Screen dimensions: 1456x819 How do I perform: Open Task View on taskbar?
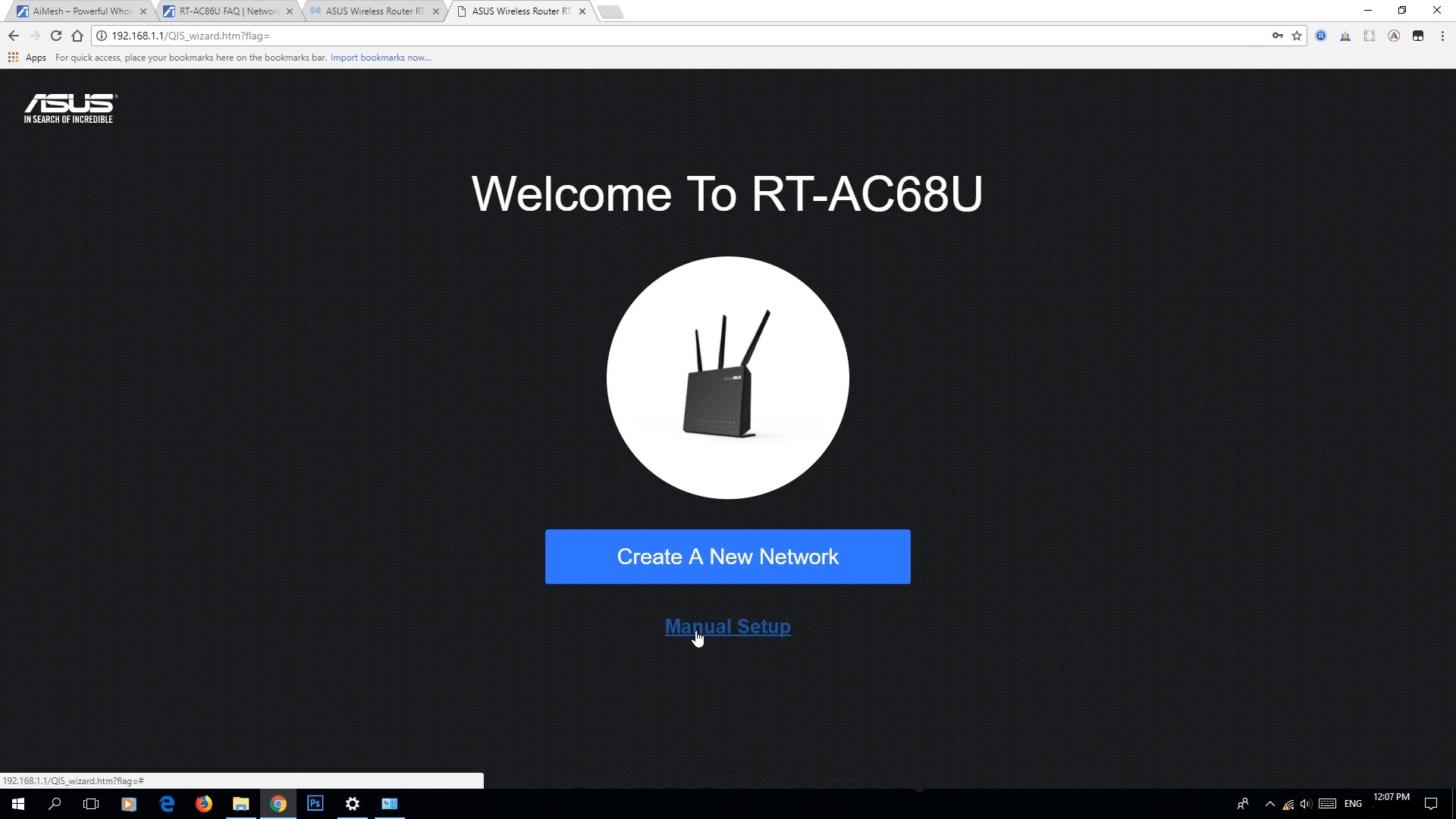[91, 804]
